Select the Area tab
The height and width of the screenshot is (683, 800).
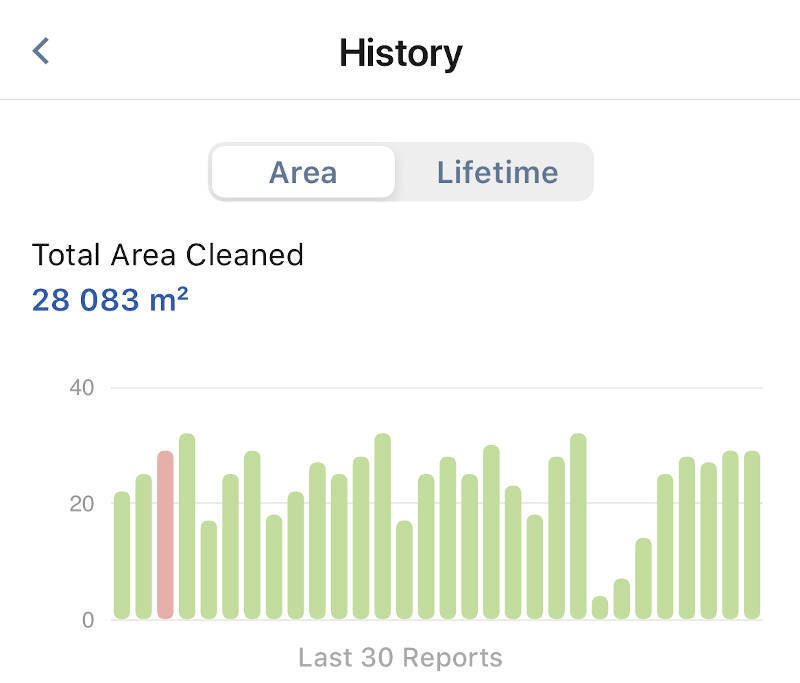pos(303,172)
